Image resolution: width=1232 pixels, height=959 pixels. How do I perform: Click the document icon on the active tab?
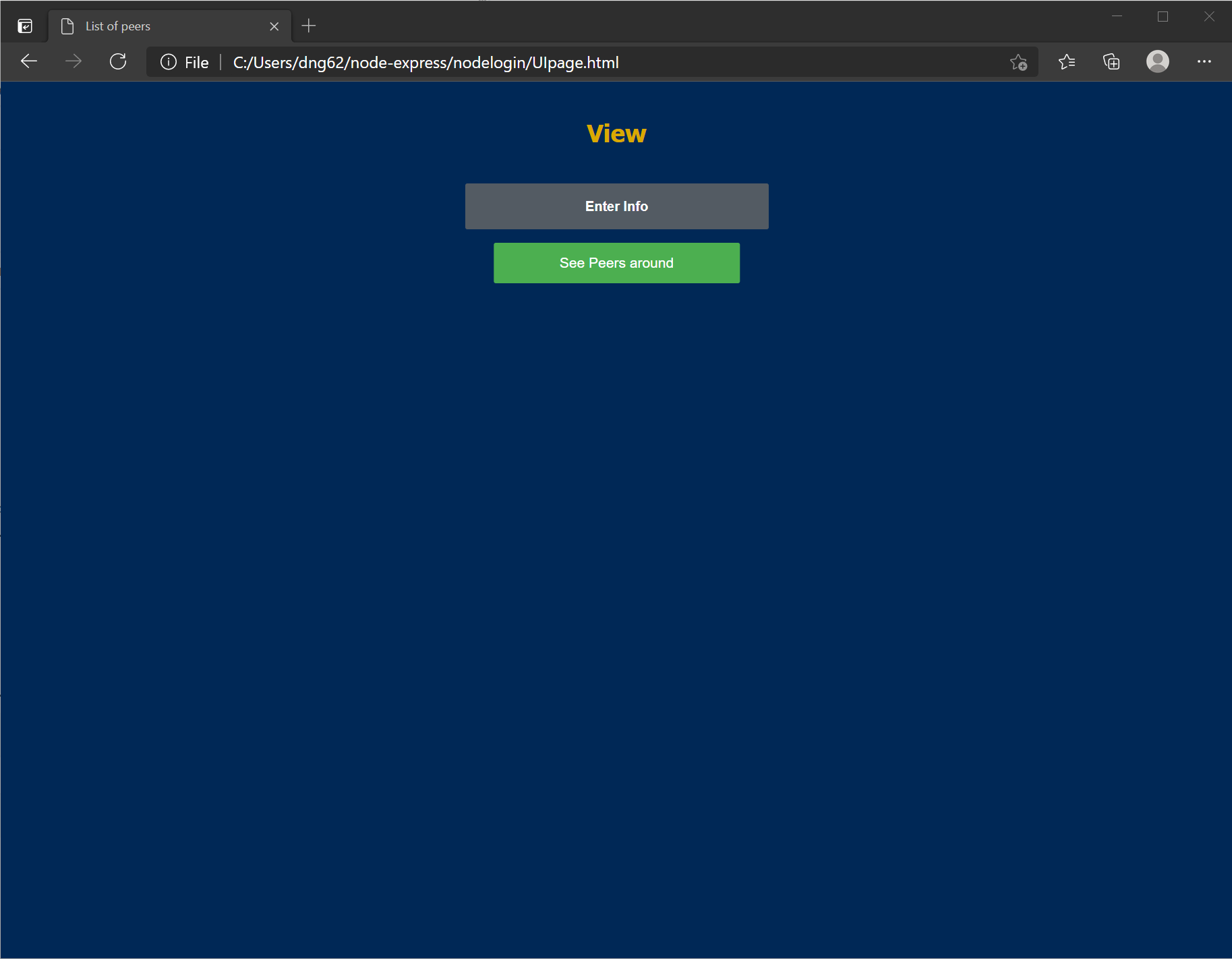tap(67, 26)
